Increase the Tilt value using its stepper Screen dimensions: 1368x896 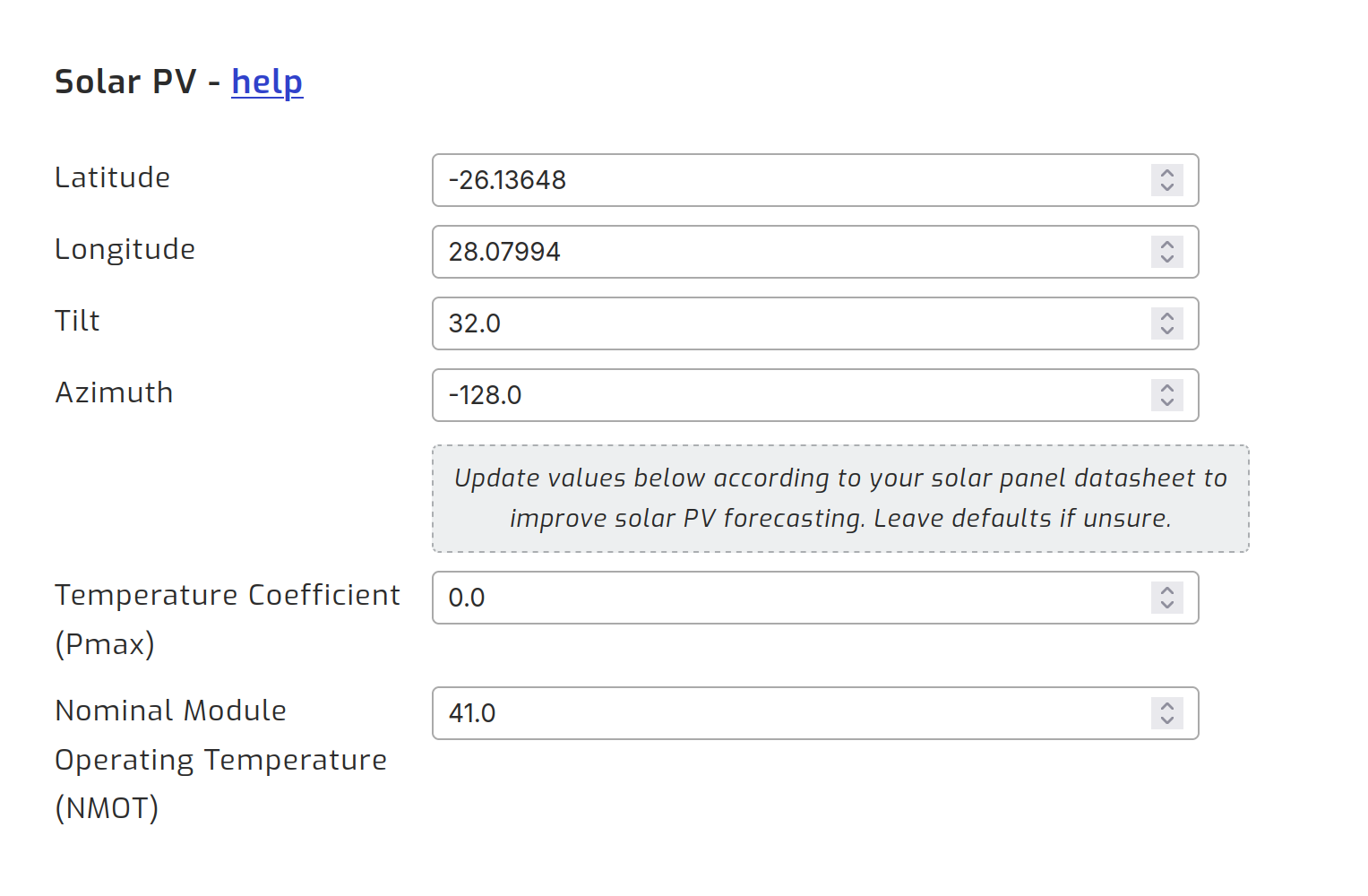click(x=1167, y=316)
